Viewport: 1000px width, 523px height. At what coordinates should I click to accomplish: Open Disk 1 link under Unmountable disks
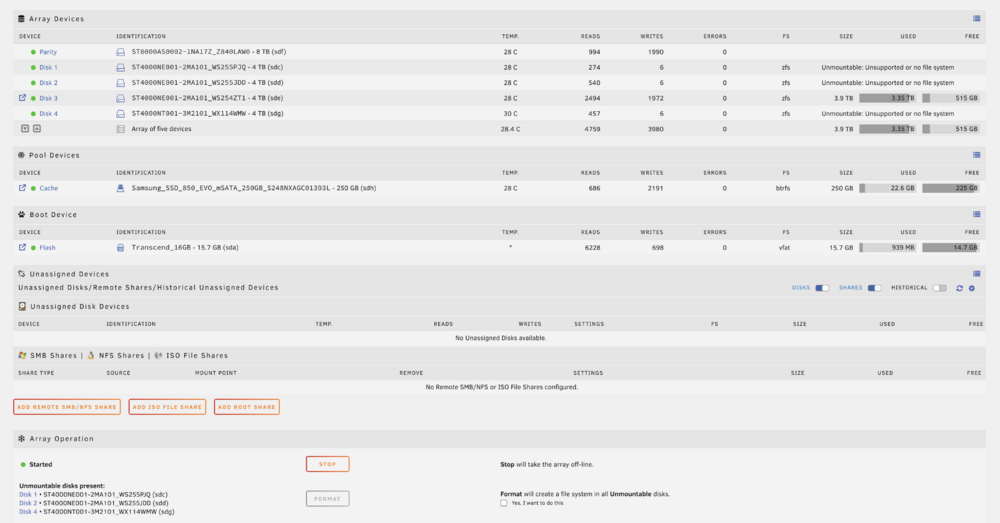(x=28, y=494)
